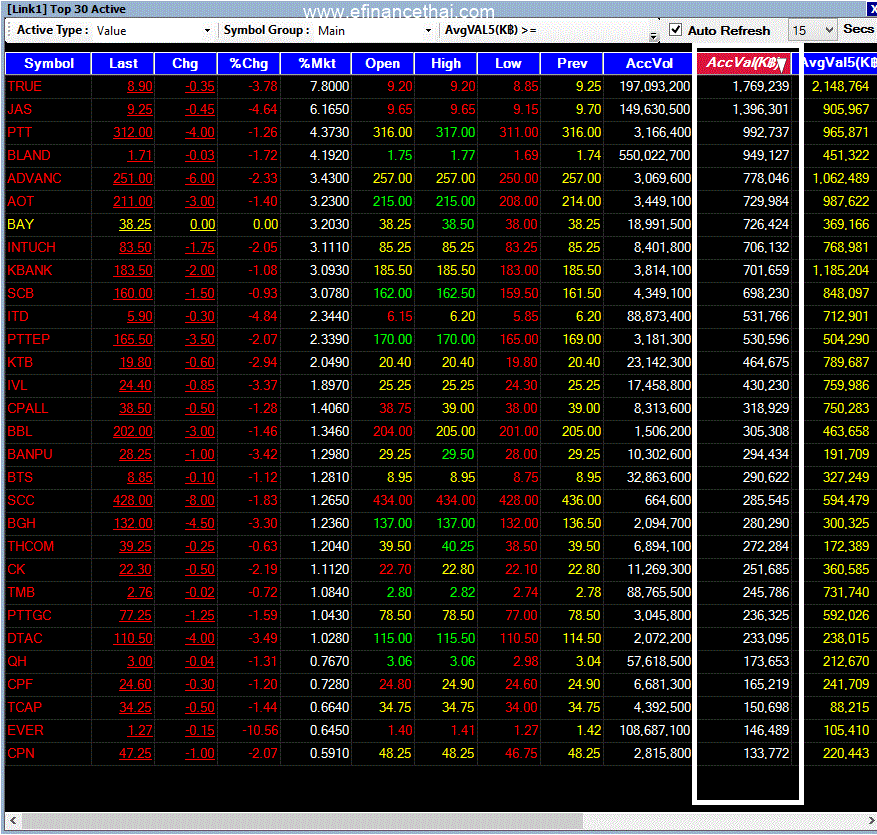Select the KBANK symbol
Image resolution: width=877 pixels, height=835 pixels.
(30, 270)
